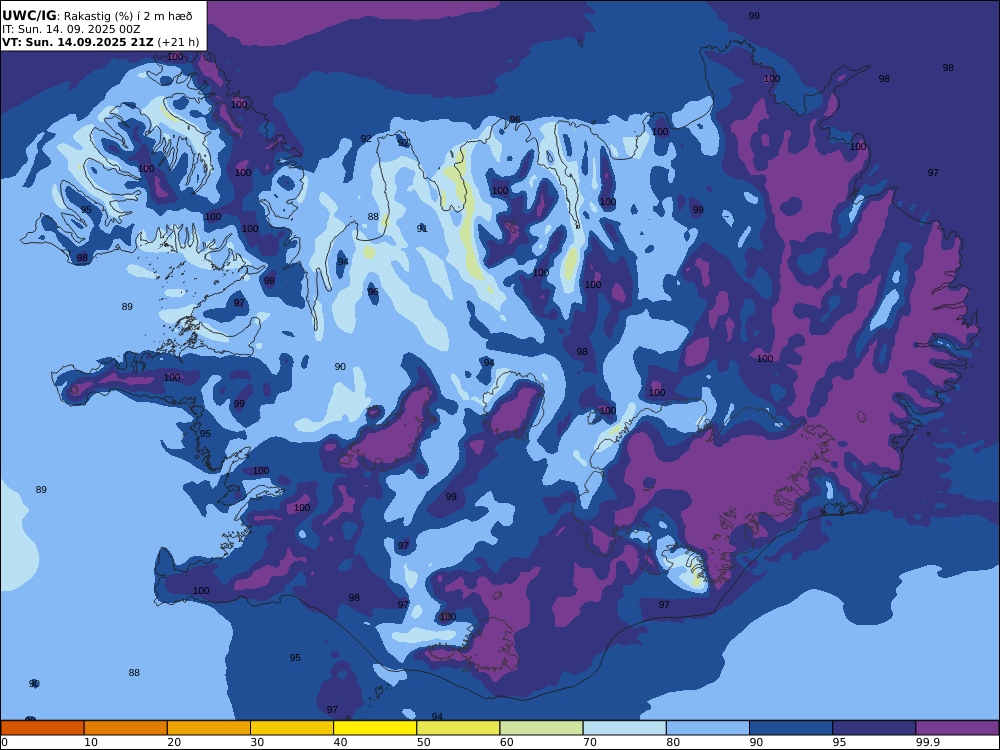Click the orange 10–20 legend segment
Viewport: 1000px width, 750px height.
tap(126, 728)
